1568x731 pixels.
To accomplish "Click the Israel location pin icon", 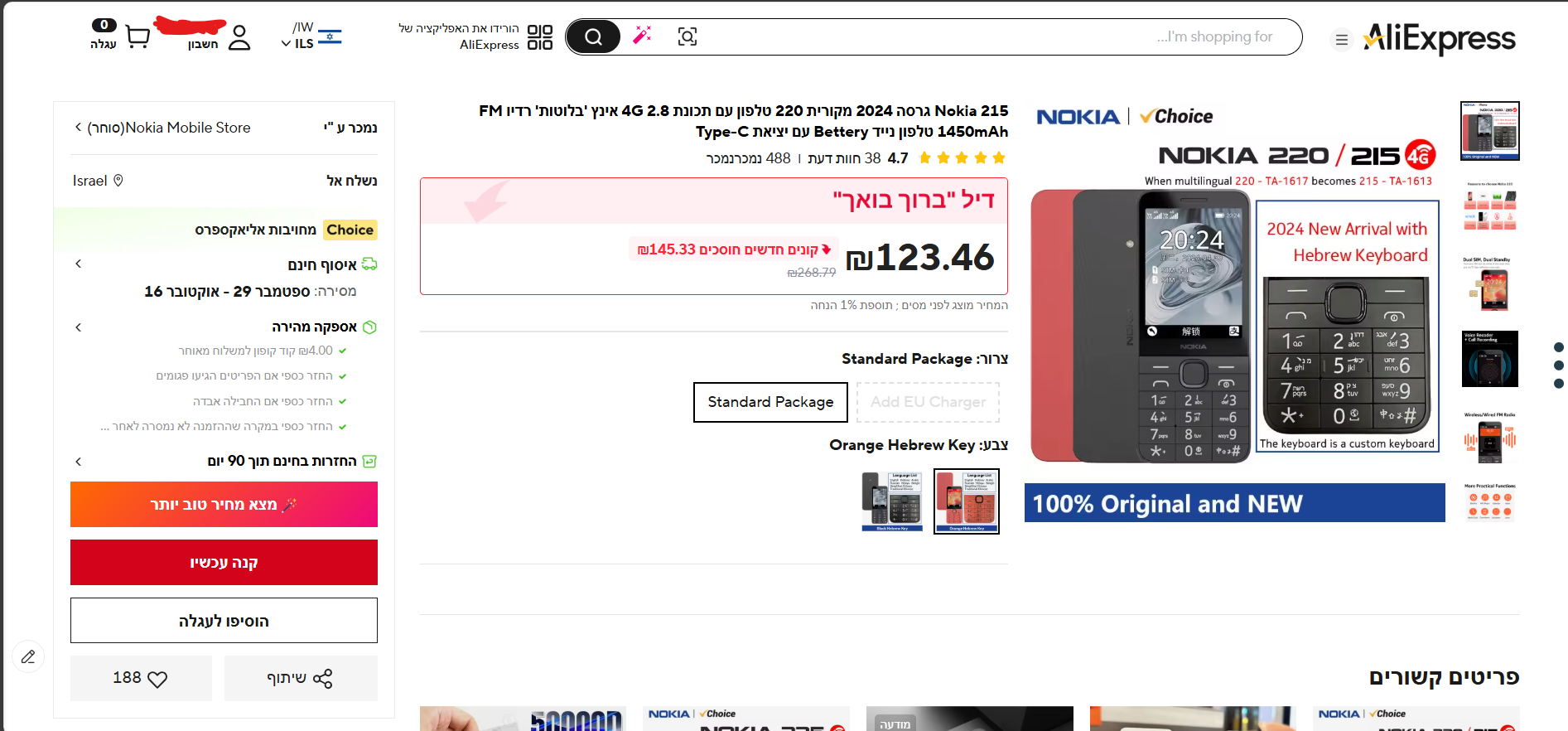I will point(118,180).
